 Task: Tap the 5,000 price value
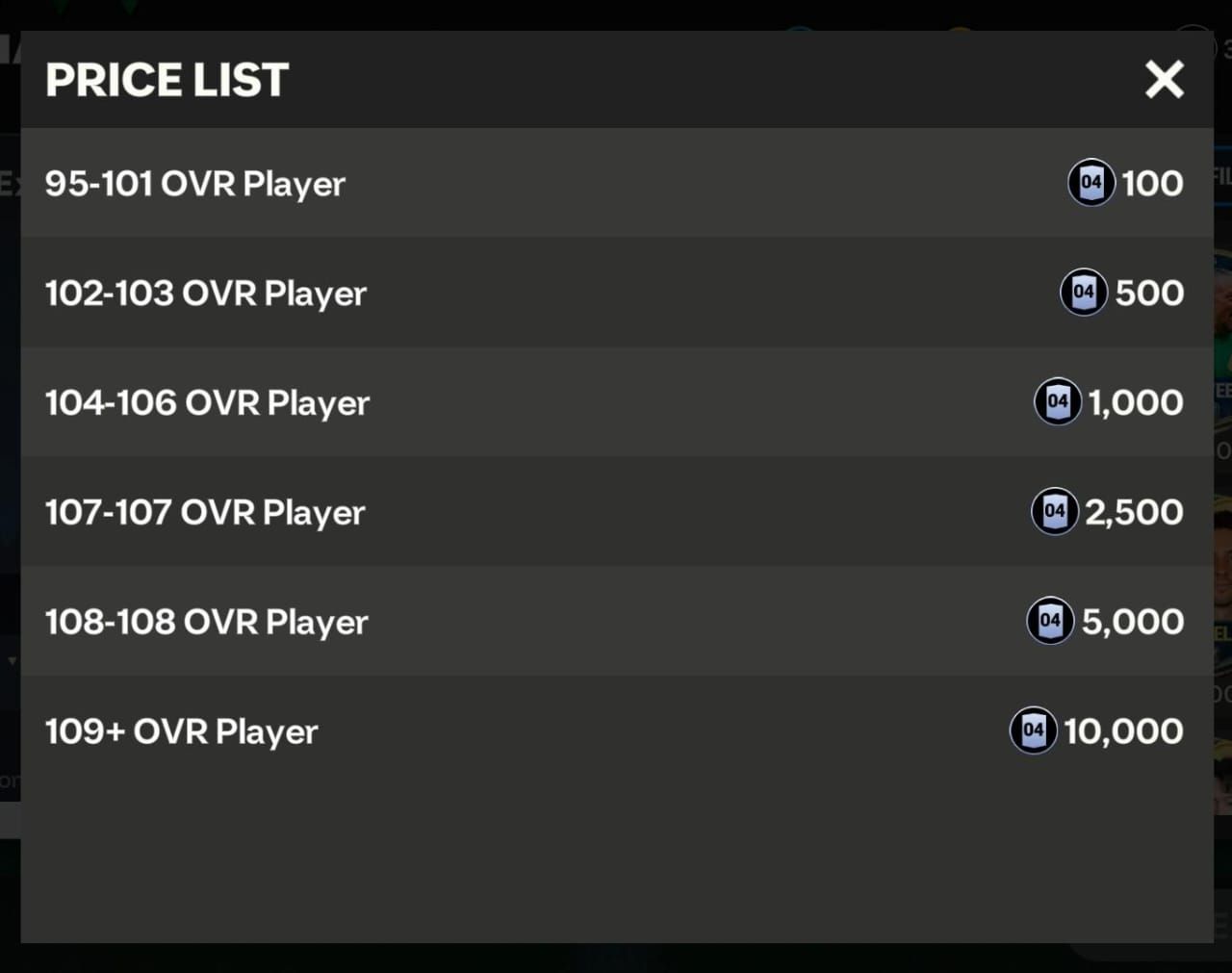pos(1132,622)
